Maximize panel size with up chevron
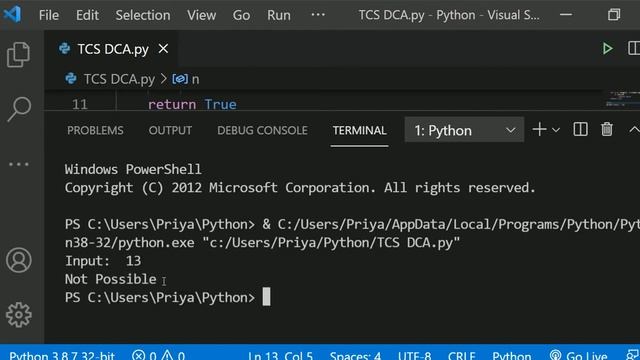 pos(634,130)
